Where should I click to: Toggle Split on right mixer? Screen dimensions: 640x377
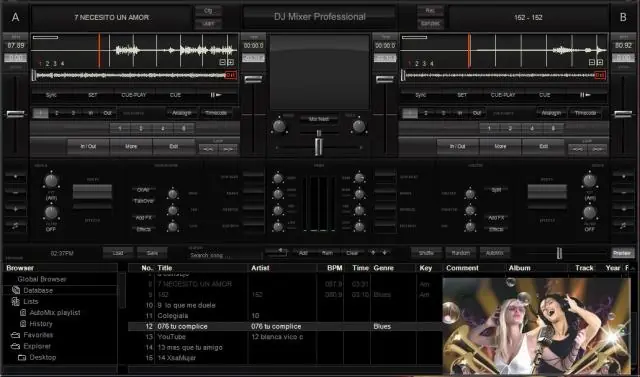(496, 190)
